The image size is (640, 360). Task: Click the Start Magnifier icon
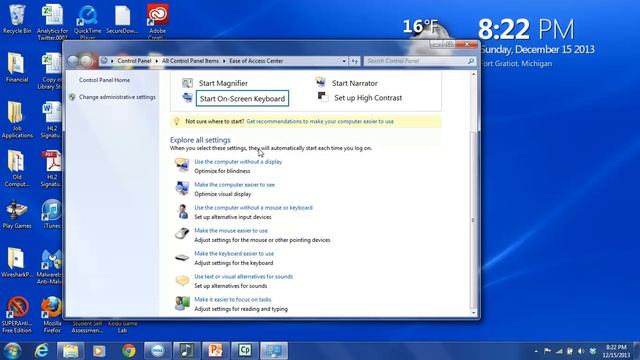pos(187,83)
